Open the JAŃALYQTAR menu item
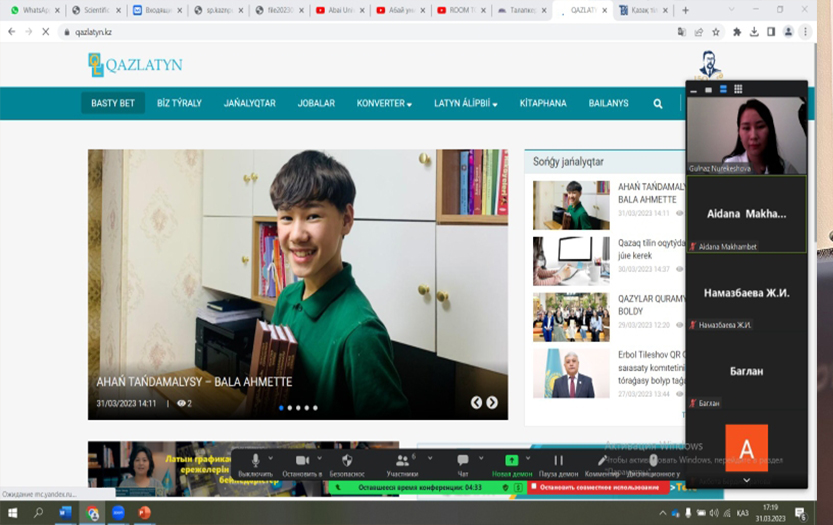Image resolution: width=833 pixels, height=525 pixels. coord(250,103)
